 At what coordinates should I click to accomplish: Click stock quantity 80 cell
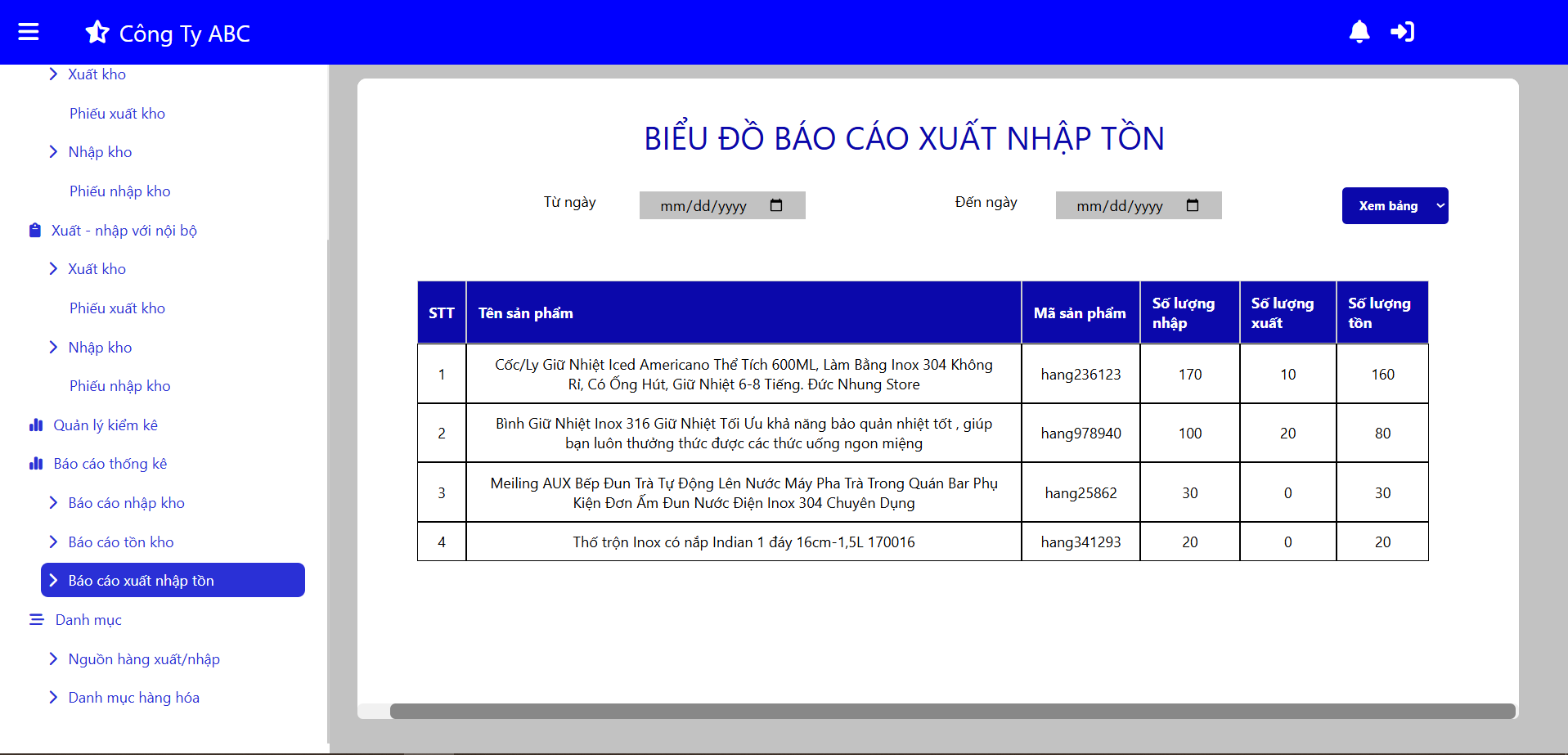pyautogui.click(x=1382, y=434)
